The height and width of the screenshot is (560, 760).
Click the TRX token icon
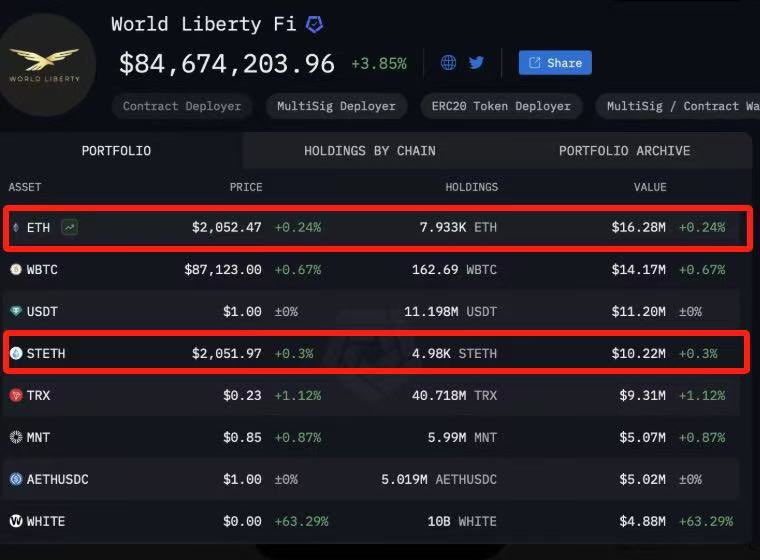[x=16, y=395]
